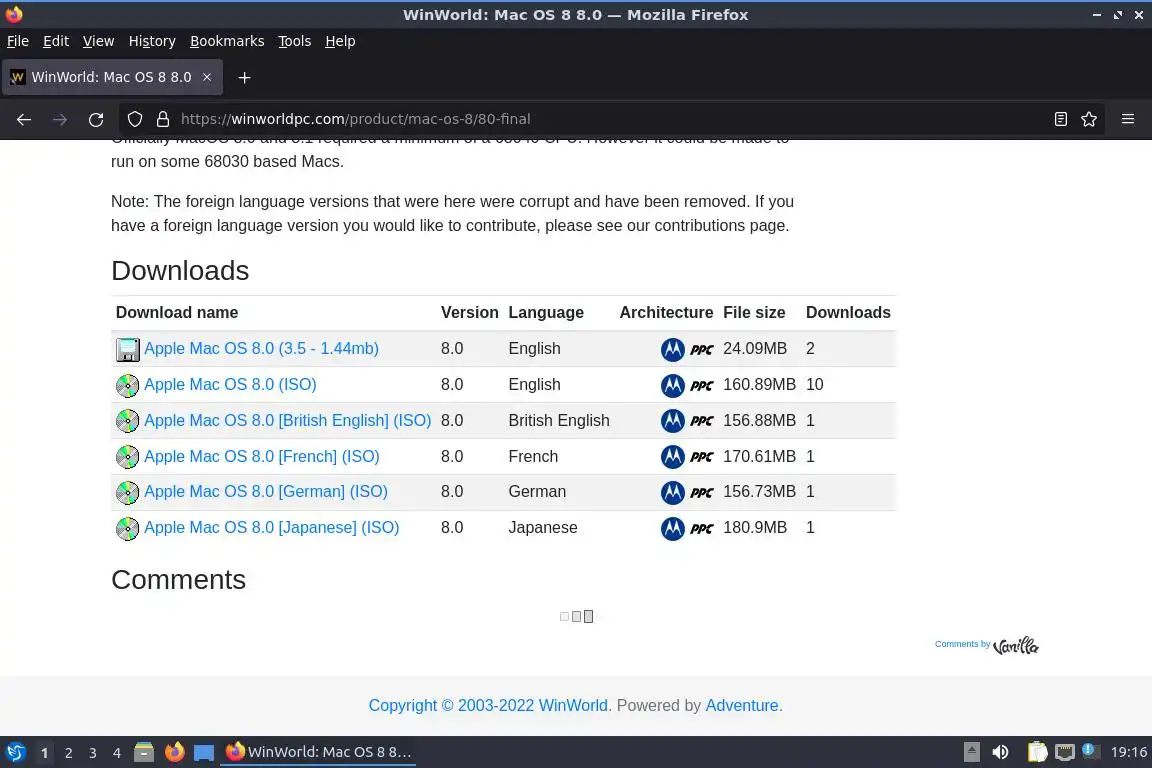The image size is (1152, 768).
Task: Open the File menu
Action: point(18,41)
